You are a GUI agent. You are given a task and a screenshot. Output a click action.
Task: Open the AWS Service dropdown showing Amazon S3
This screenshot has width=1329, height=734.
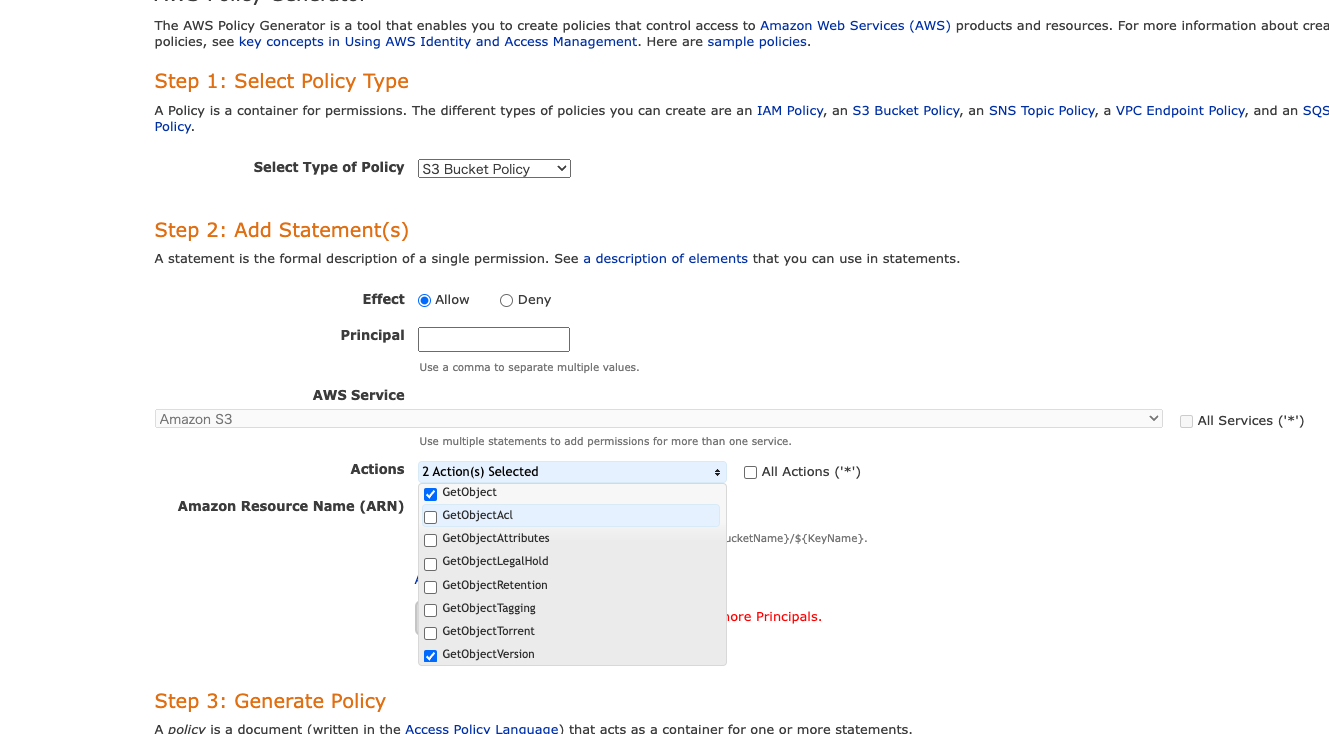659,419
